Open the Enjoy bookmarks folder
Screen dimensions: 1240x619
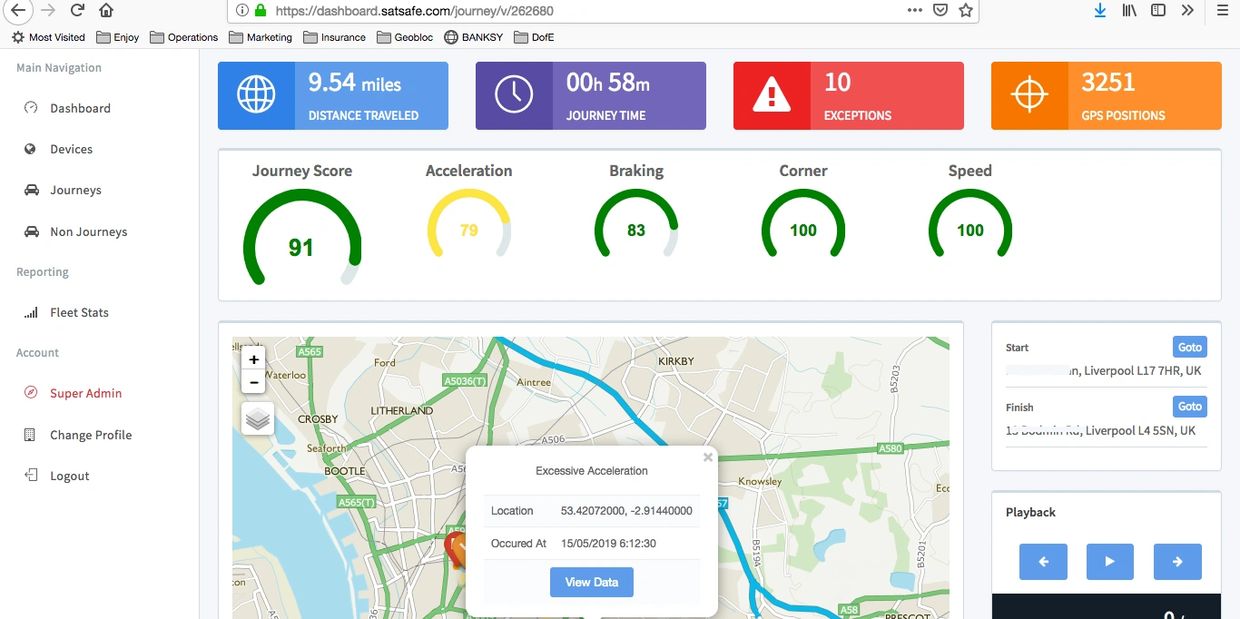[x=118, y=37]
